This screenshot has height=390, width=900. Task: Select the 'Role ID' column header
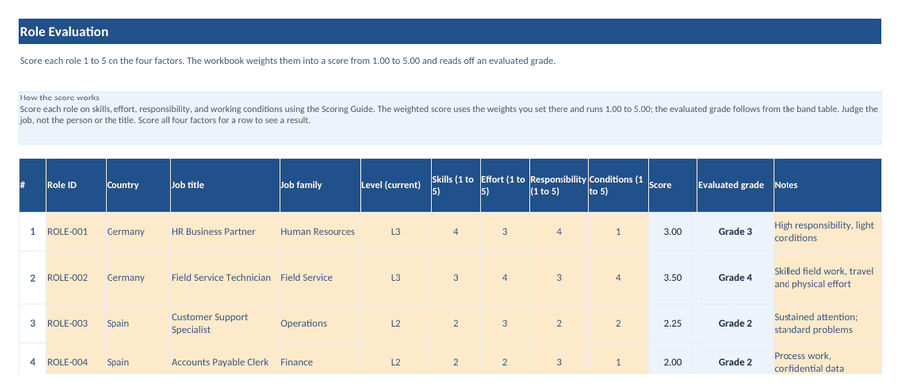(x=76, y=186)
